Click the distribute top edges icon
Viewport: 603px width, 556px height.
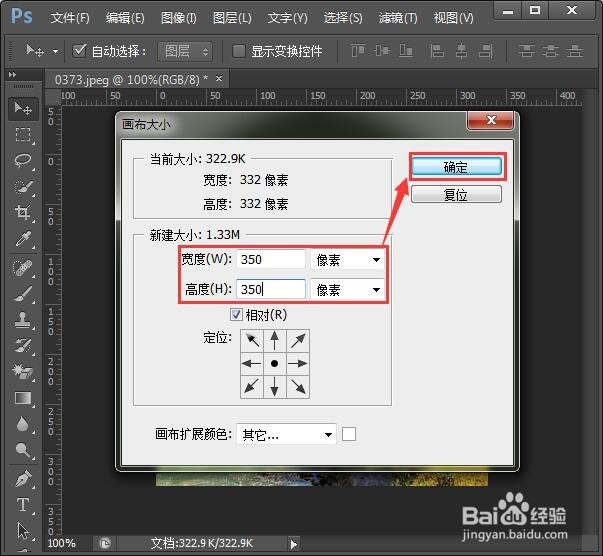[526, 50]
